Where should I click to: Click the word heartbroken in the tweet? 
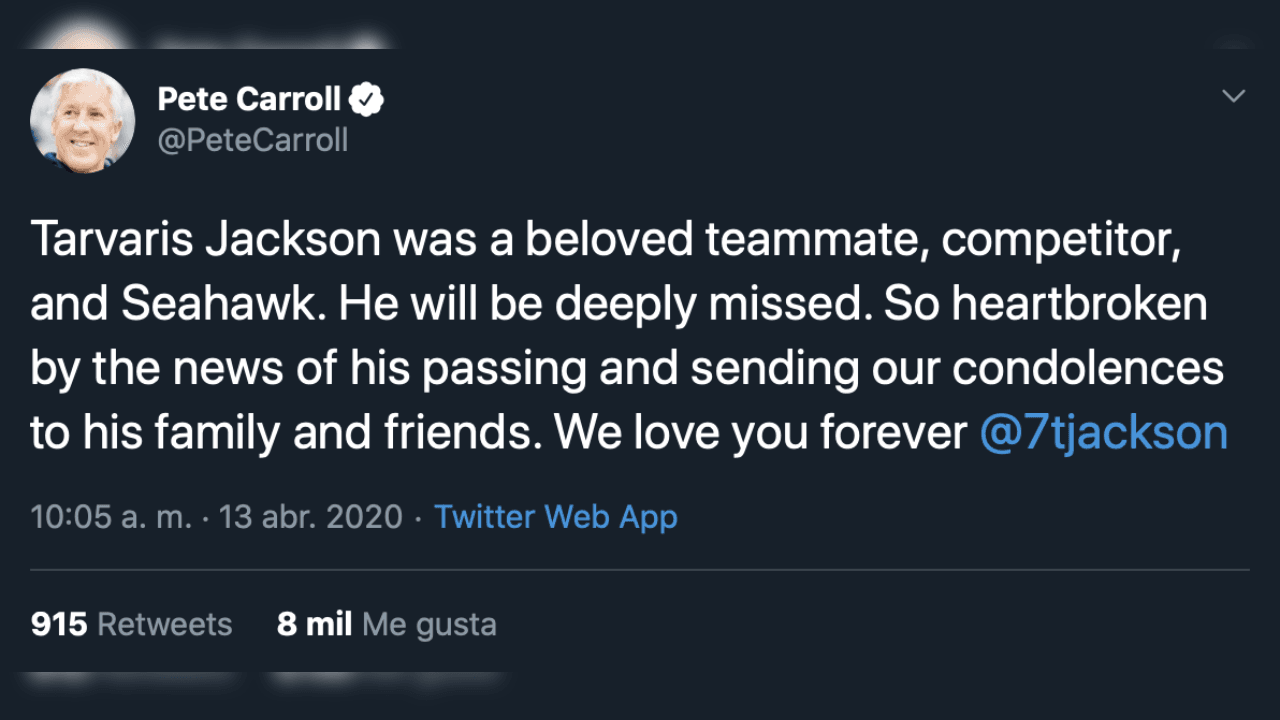1079,304
